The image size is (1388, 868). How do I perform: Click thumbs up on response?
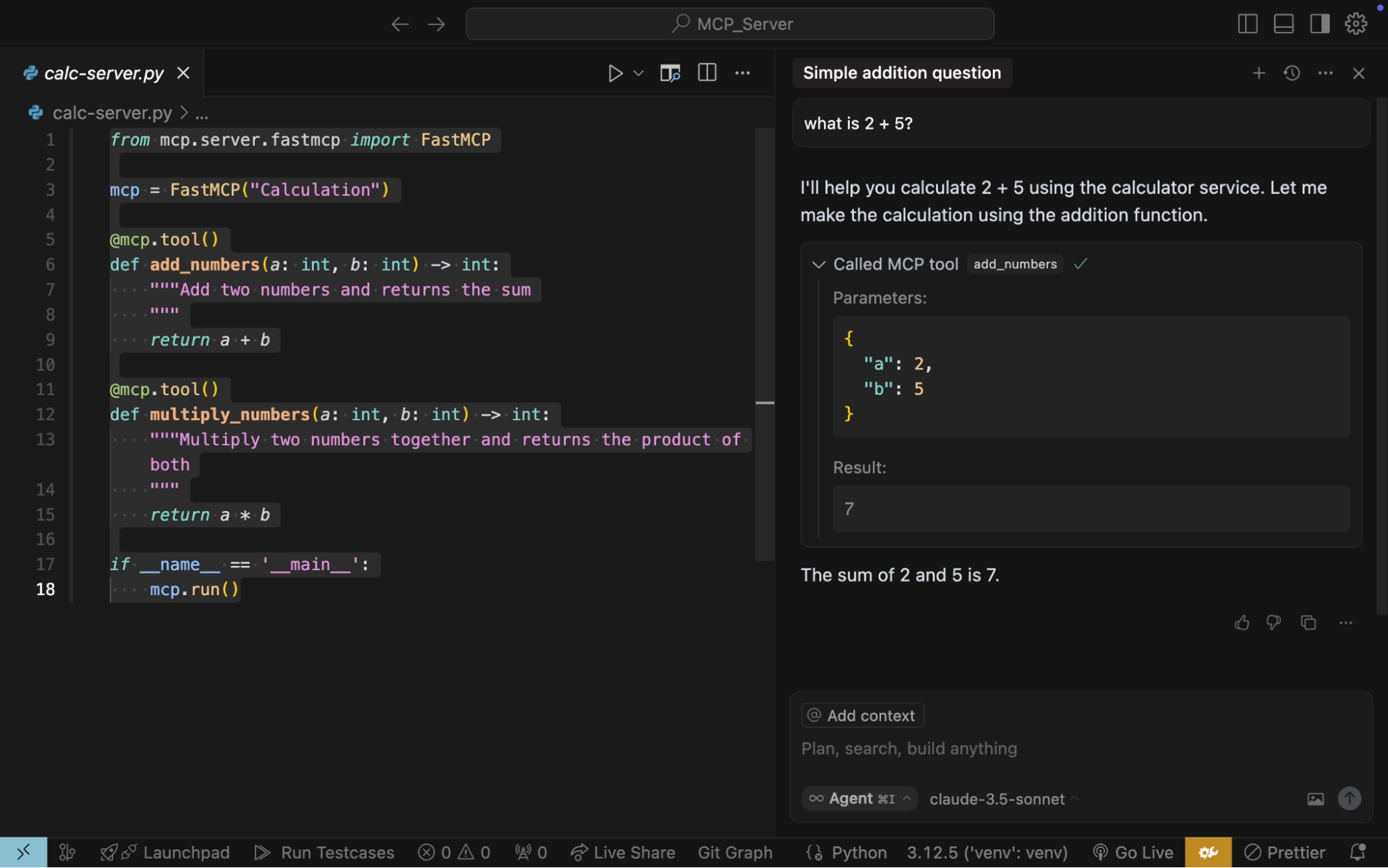1241,623
